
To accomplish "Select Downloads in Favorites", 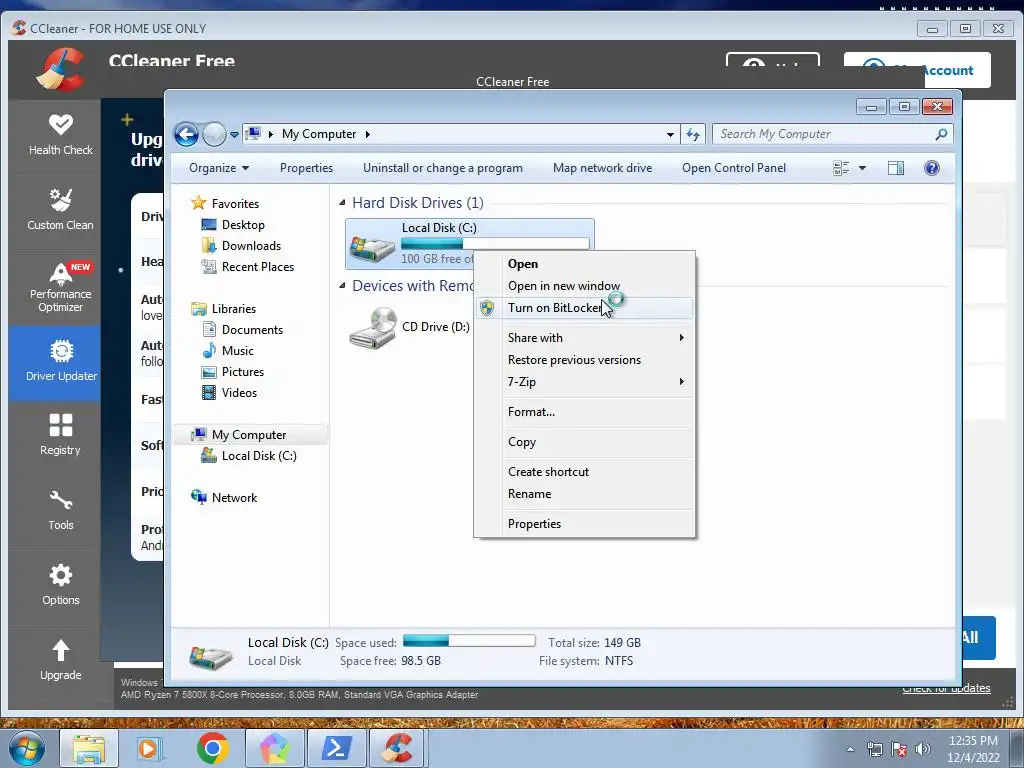I will coord(251,246).
